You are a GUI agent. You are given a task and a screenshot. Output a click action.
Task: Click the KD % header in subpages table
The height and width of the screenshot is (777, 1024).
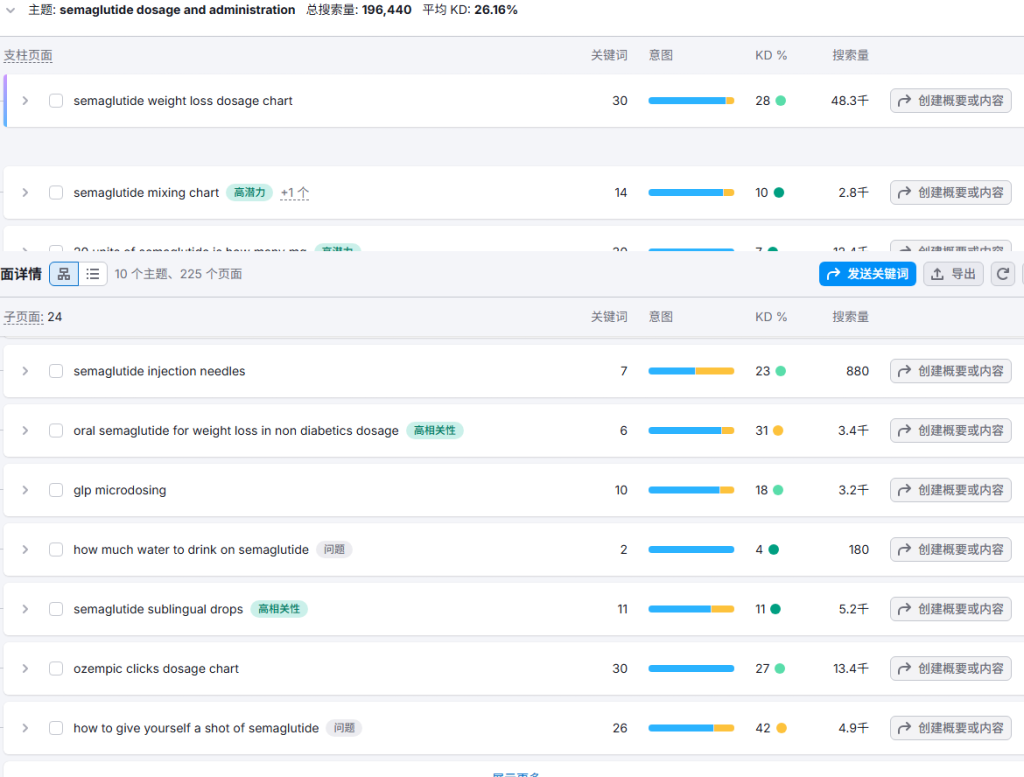point(771,317)
